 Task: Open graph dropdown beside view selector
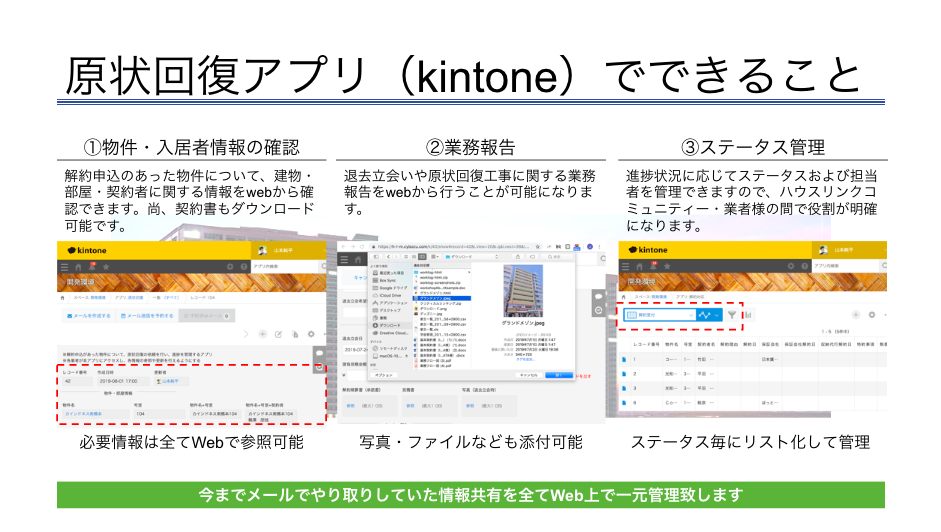(x=709, y=315)
